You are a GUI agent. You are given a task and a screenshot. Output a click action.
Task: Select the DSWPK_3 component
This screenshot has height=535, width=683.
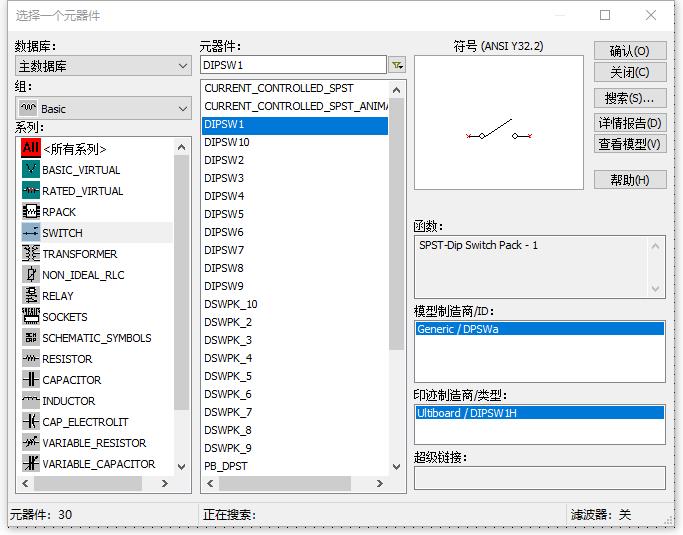coord(295,340)
